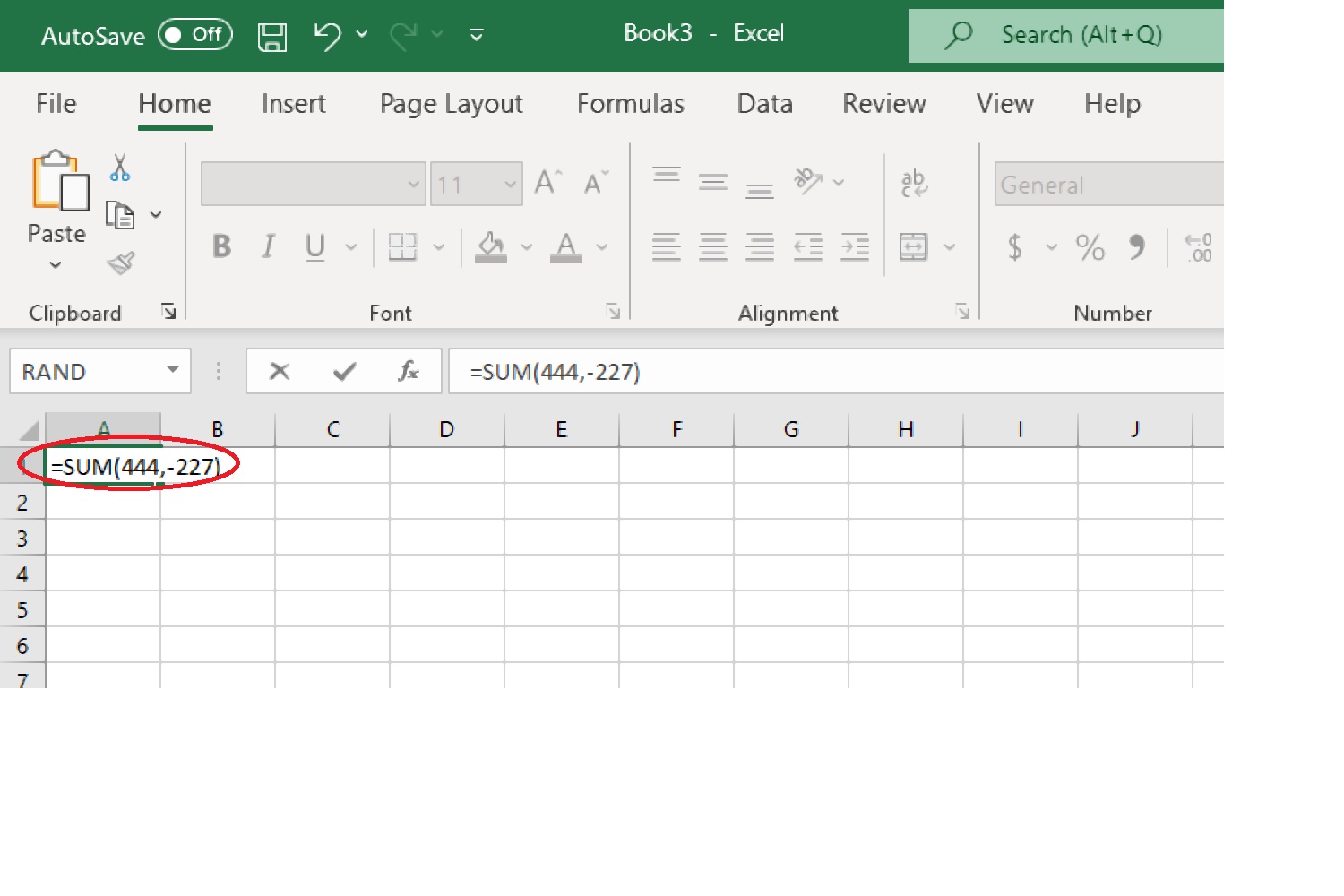Open Insert Function fx dialog
The height and width of the screenshot is (896, 1344).
409,371
